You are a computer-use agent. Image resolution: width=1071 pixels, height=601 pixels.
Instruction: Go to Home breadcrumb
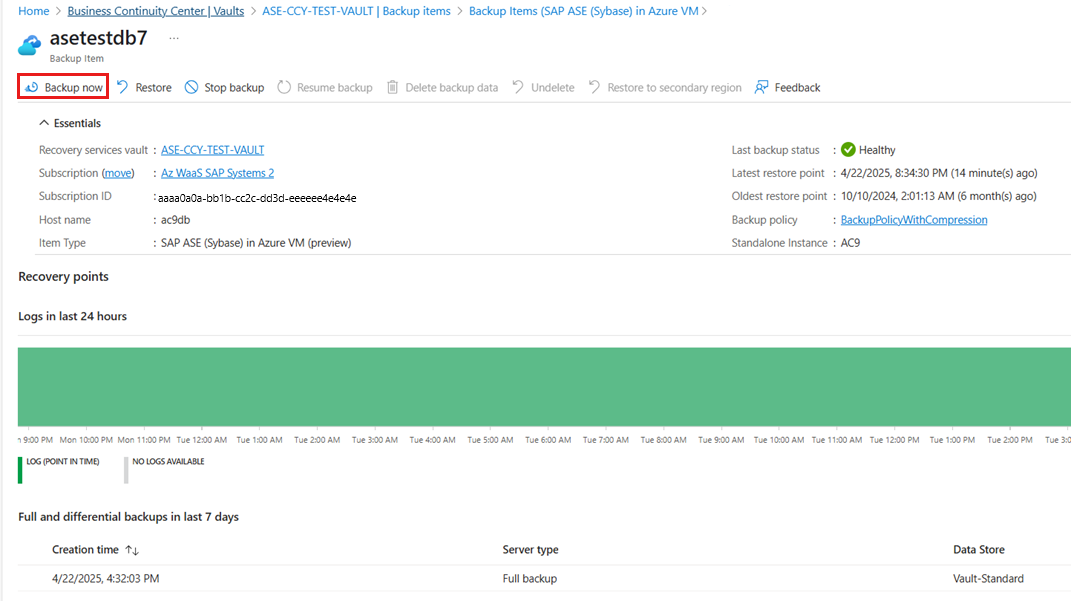click(x=33, y=11)
